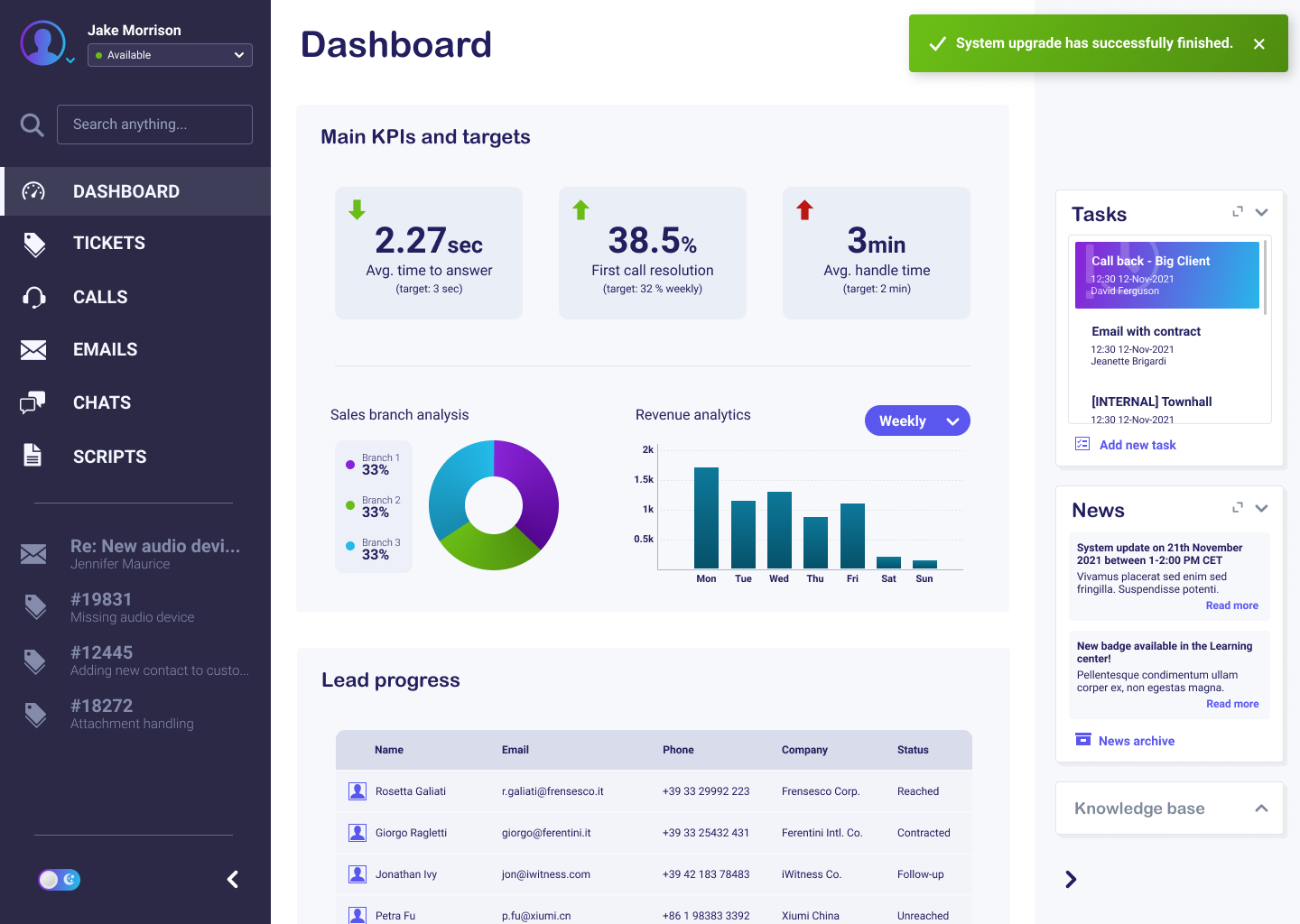Expand the Knowledge base panel
Image resolution: width=1300 pixels, height=924 pixels.
point(1261,808)
